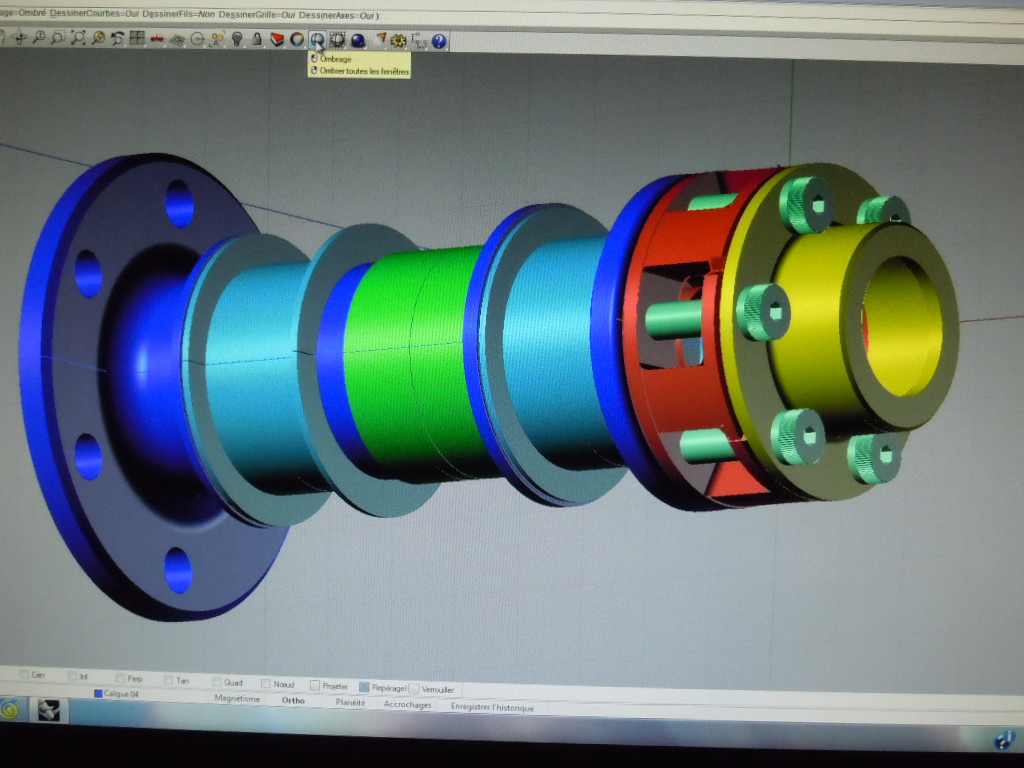Click the Shade viewport icon
This screenshot has height=768, width=1024.
(317, 40)
